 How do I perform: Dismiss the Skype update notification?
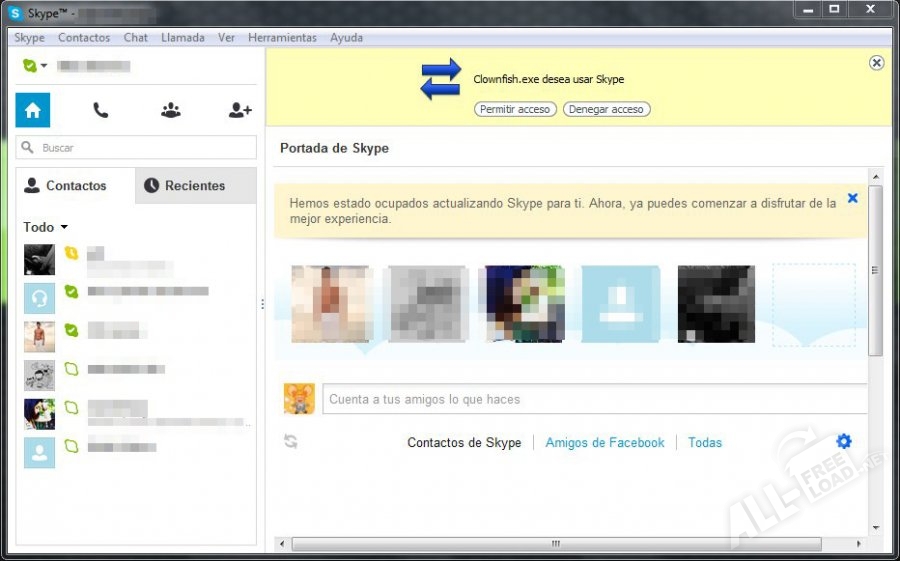coord(852,198)
